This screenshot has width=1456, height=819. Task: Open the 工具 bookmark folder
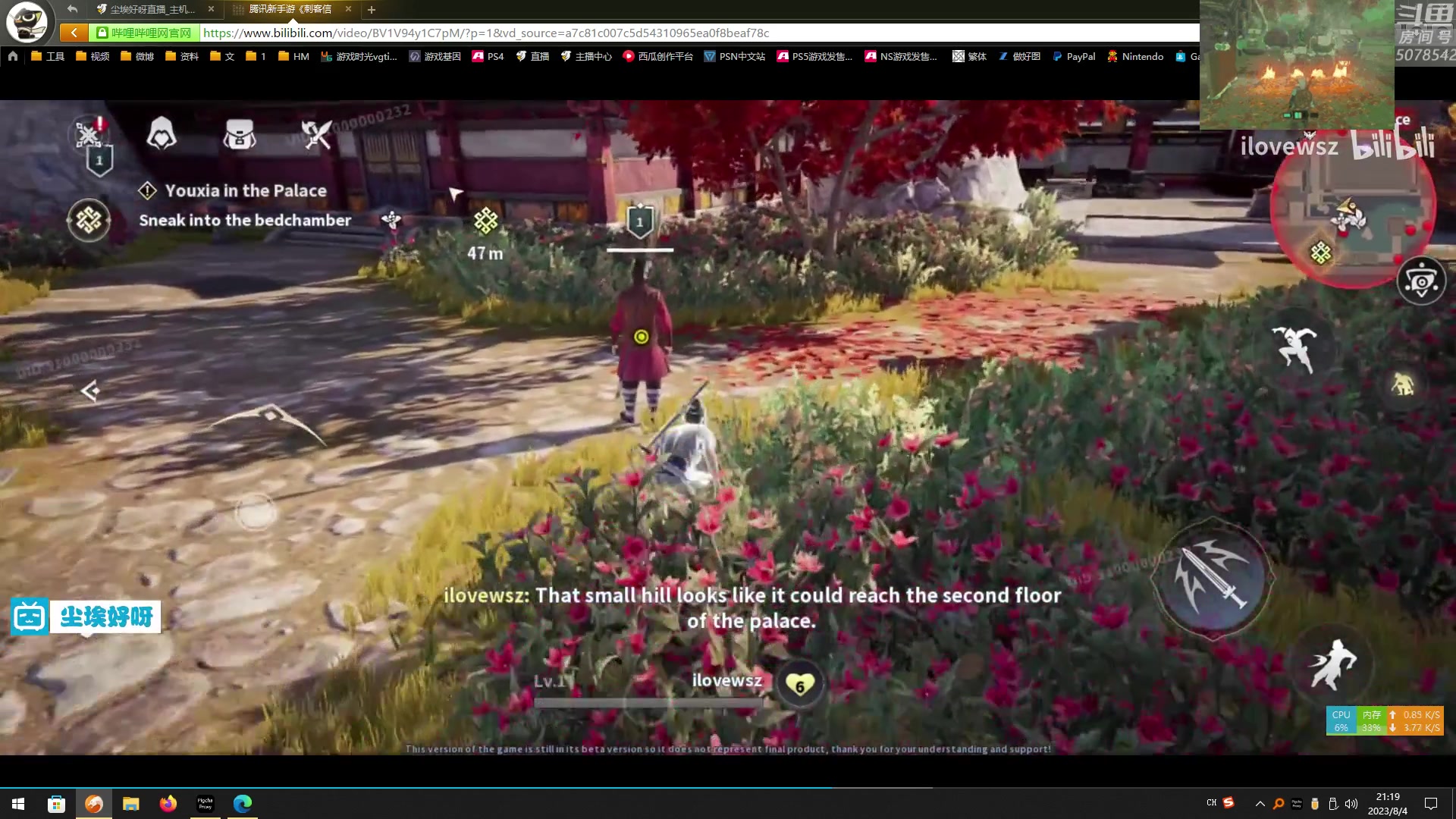(x=48, y=56)
